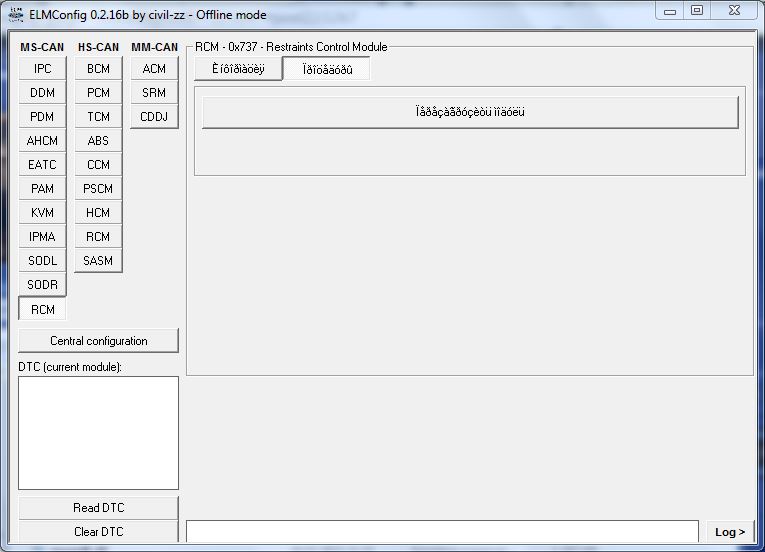This screenshot has width=765, height=552.
Task: Switch to the inactive tab in the RCM panel
Action: pos(238,69)
